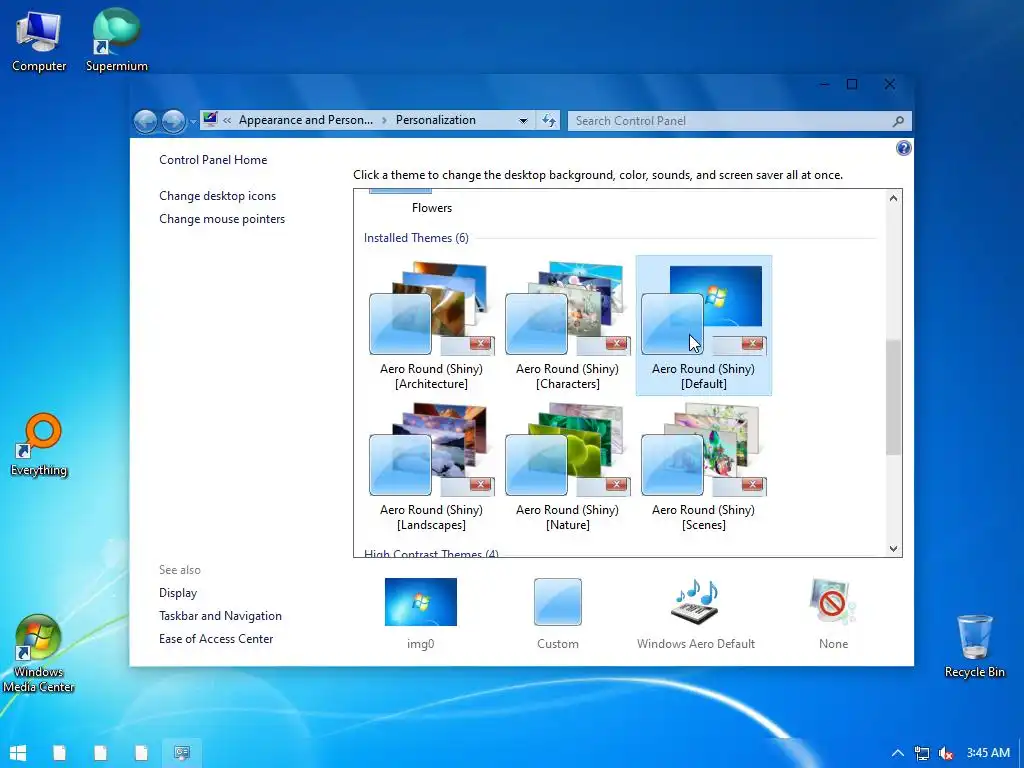Click the search magnifier icon
1024x768 pixels.
pyautogui.click(x=899, y=121)
